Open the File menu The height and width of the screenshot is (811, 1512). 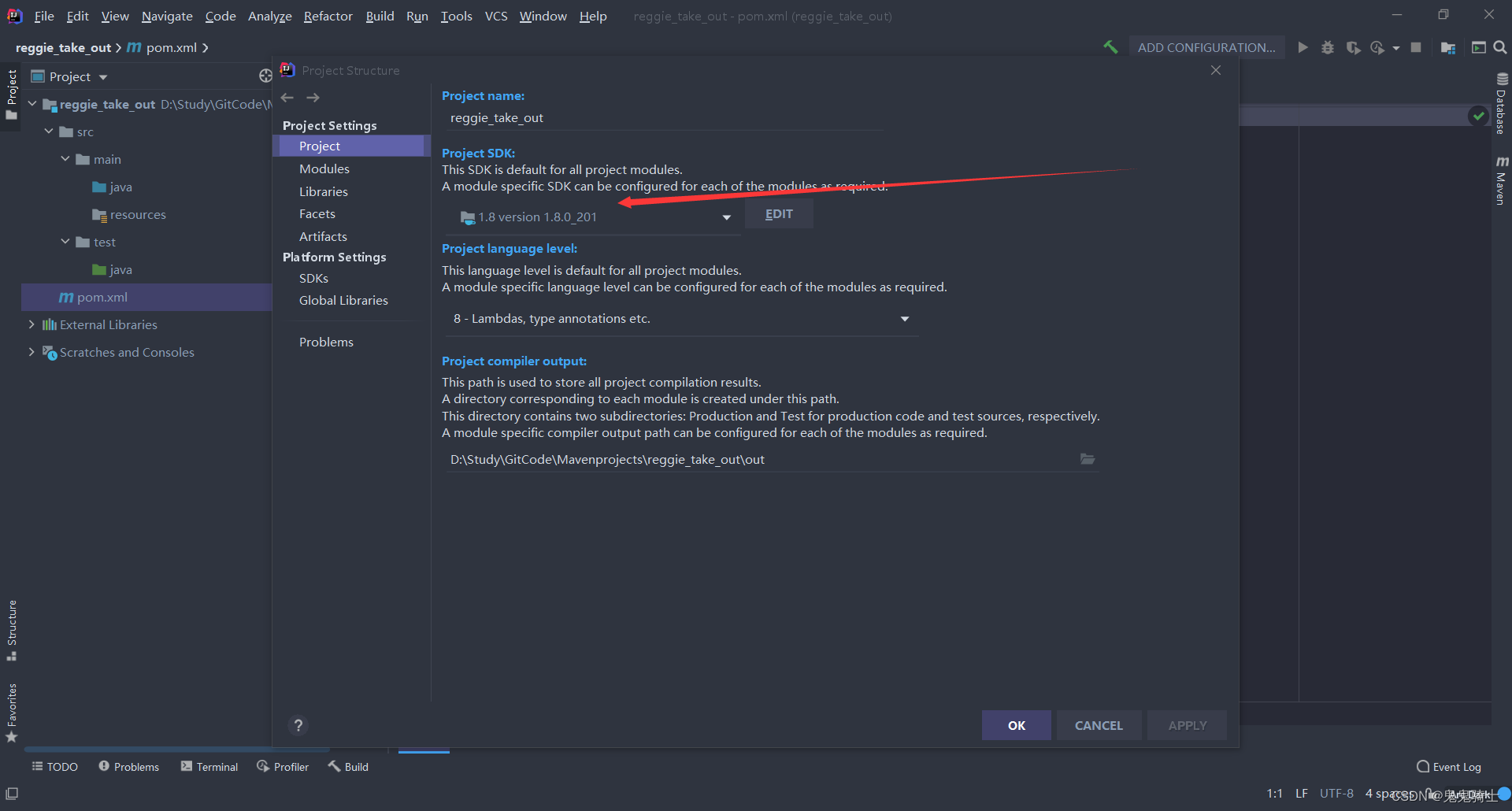click(44, 16)
